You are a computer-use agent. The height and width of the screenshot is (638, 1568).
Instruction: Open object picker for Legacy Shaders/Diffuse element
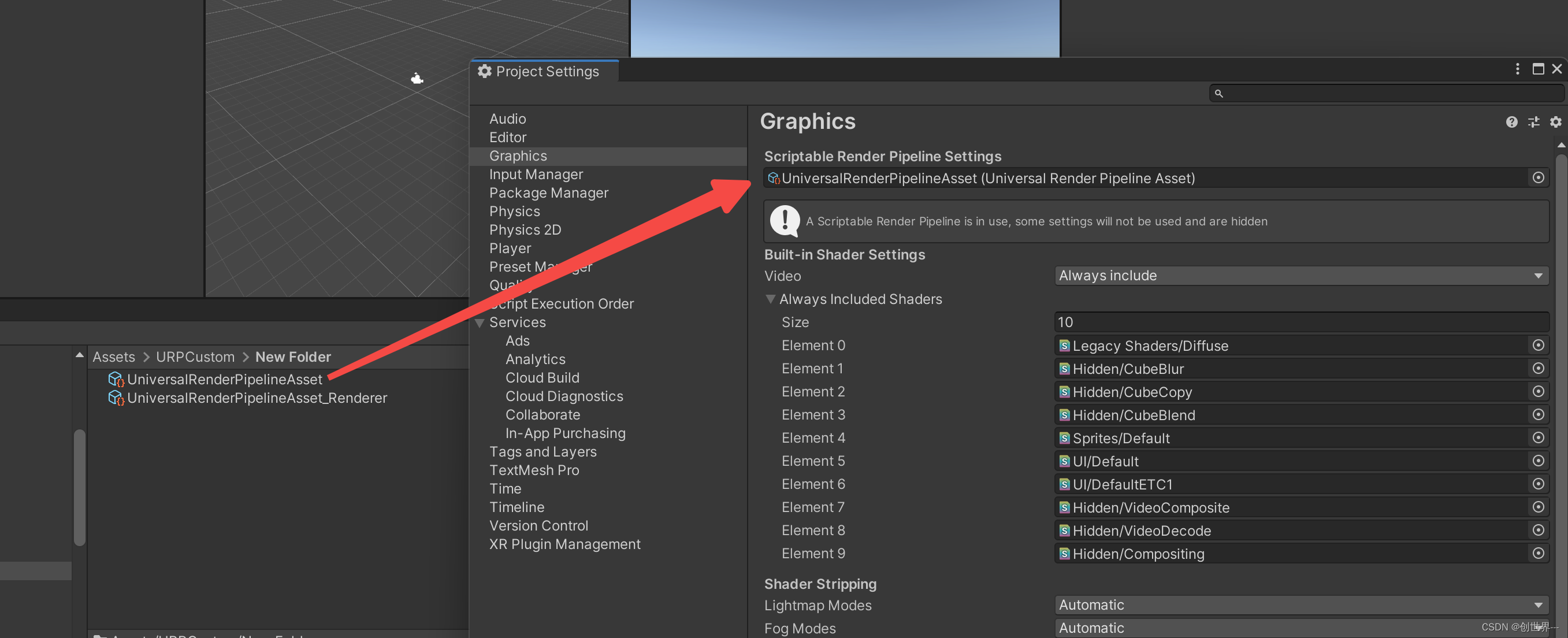click(x=1539, y=345)
